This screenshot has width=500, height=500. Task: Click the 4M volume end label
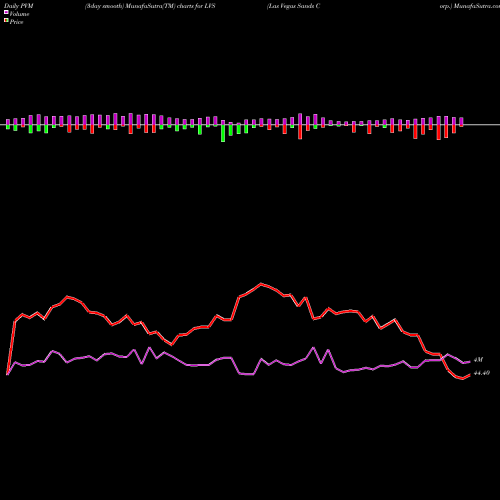[x=478, y=360]
